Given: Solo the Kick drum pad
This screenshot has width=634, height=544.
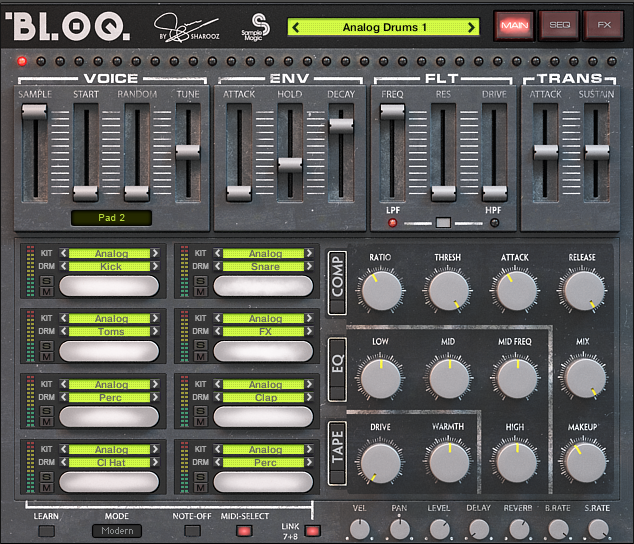Looking at the screenshot, I should pos(46,281).
